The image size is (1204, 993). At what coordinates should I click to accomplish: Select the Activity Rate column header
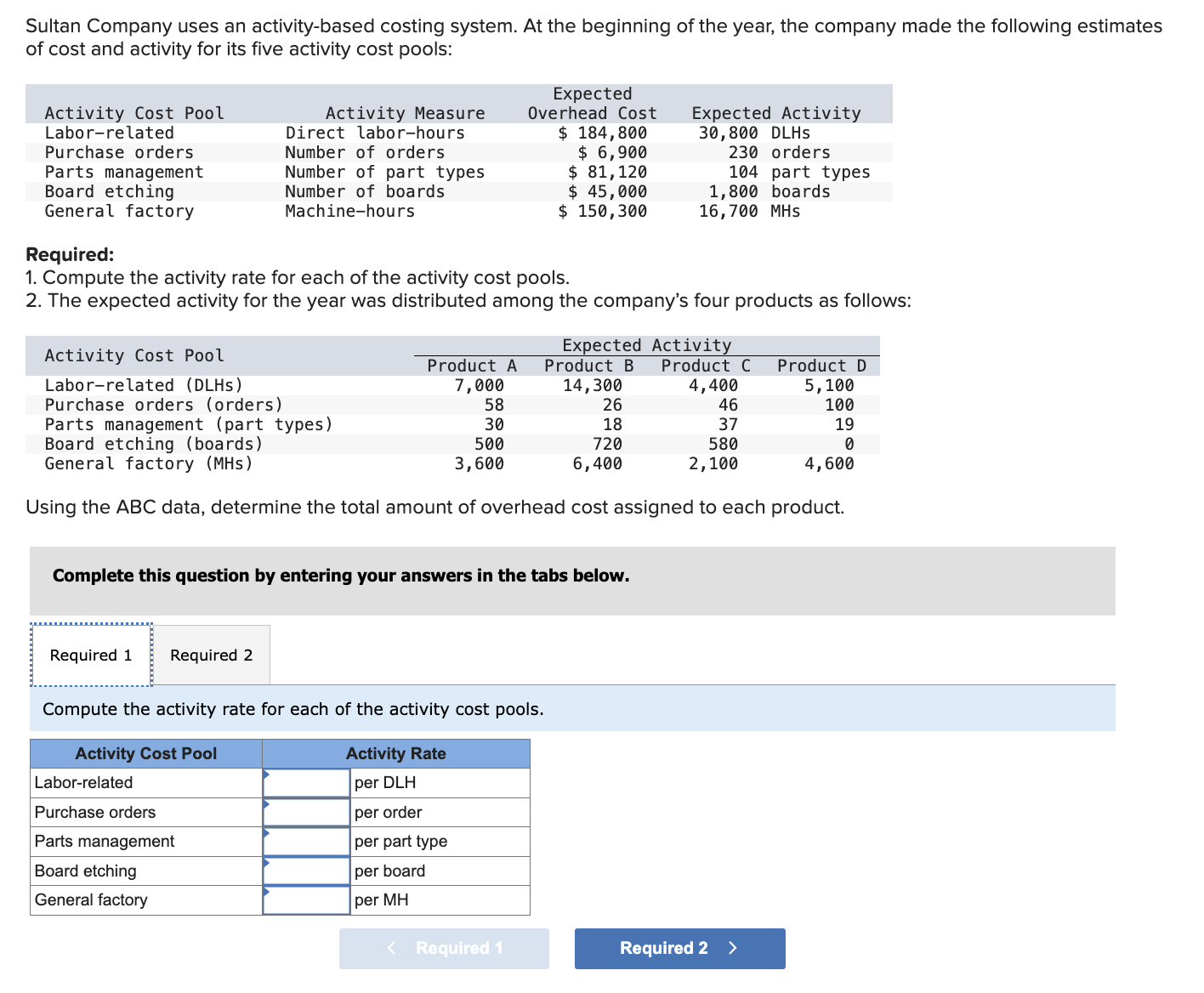click(396, 753)
